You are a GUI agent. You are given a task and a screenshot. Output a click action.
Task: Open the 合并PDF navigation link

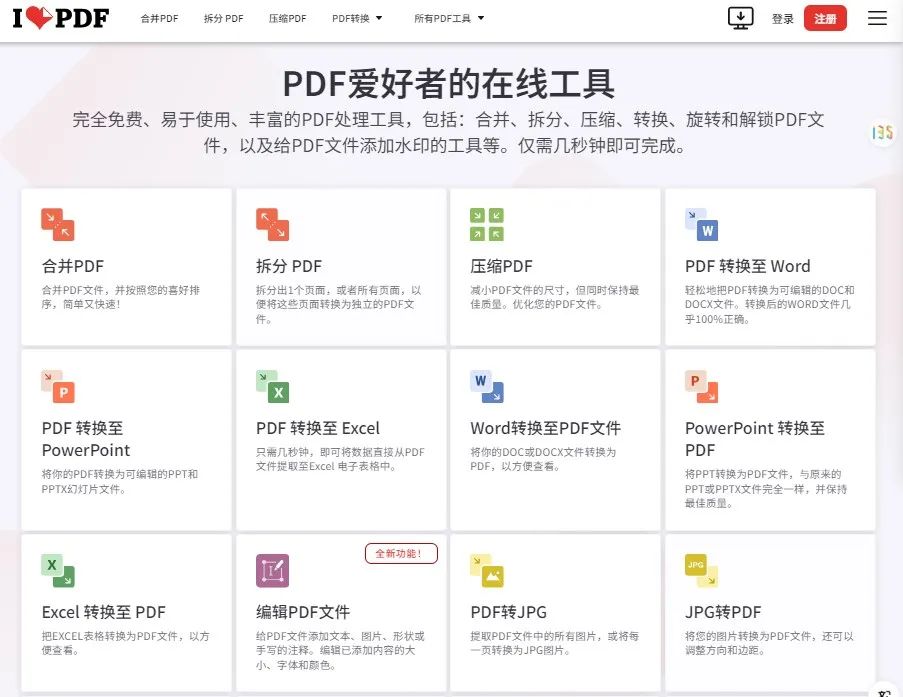[x=160, y=18]
